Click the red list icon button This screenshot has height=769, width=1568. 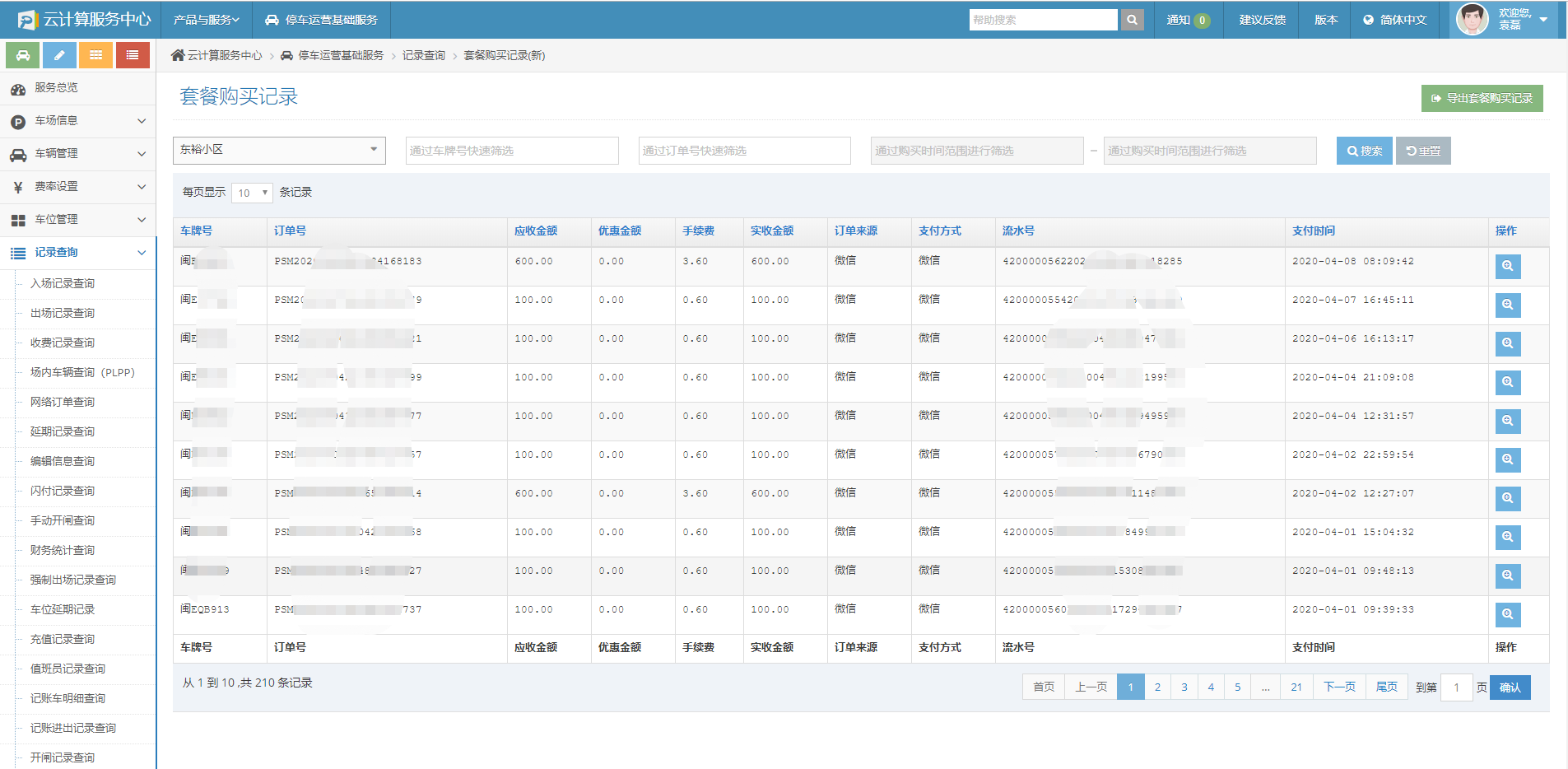pyautogui.click(x=133, y=55)
